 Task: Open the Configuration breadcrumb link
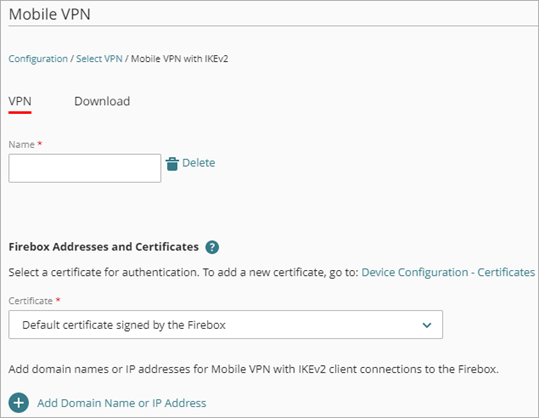point(38,59)
